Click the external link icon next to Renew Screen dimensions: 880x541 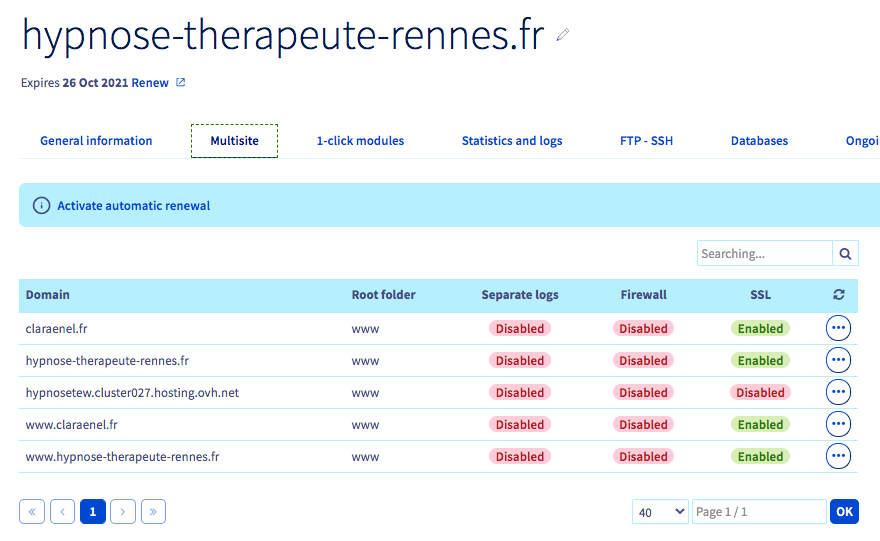click(181, 82)
